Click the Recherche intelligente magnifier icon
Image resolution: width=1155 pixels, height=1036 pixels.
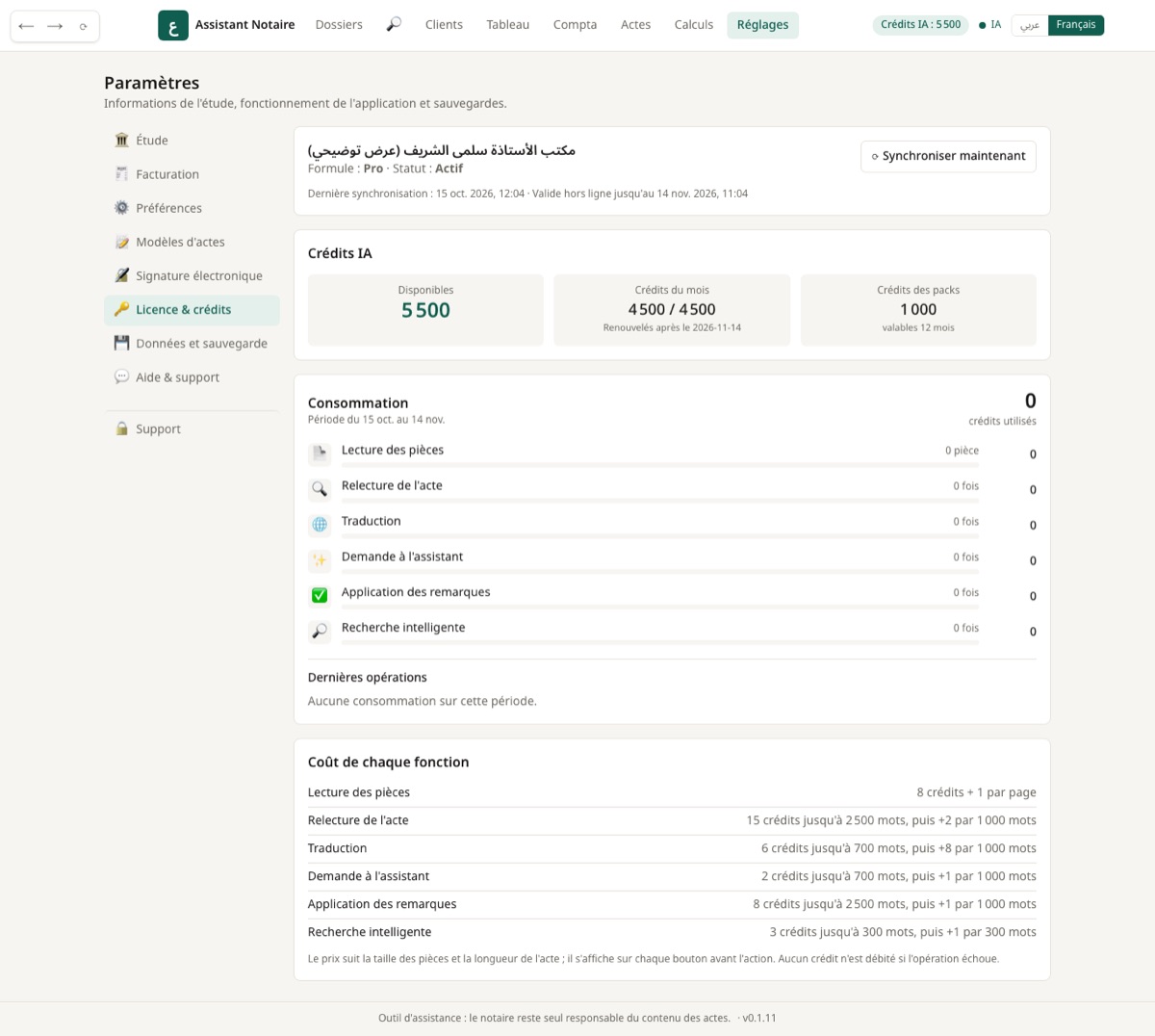click(x=320, y=632)
